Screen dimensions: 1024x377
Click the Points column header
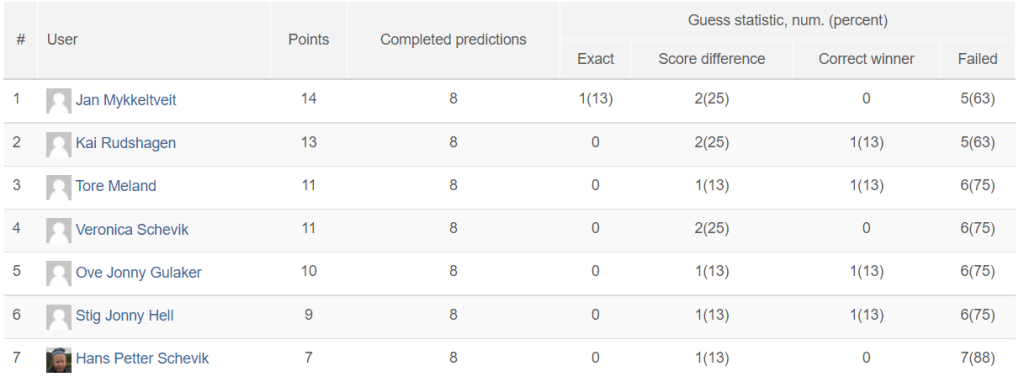pyautogui.click(x=309, y=39)
